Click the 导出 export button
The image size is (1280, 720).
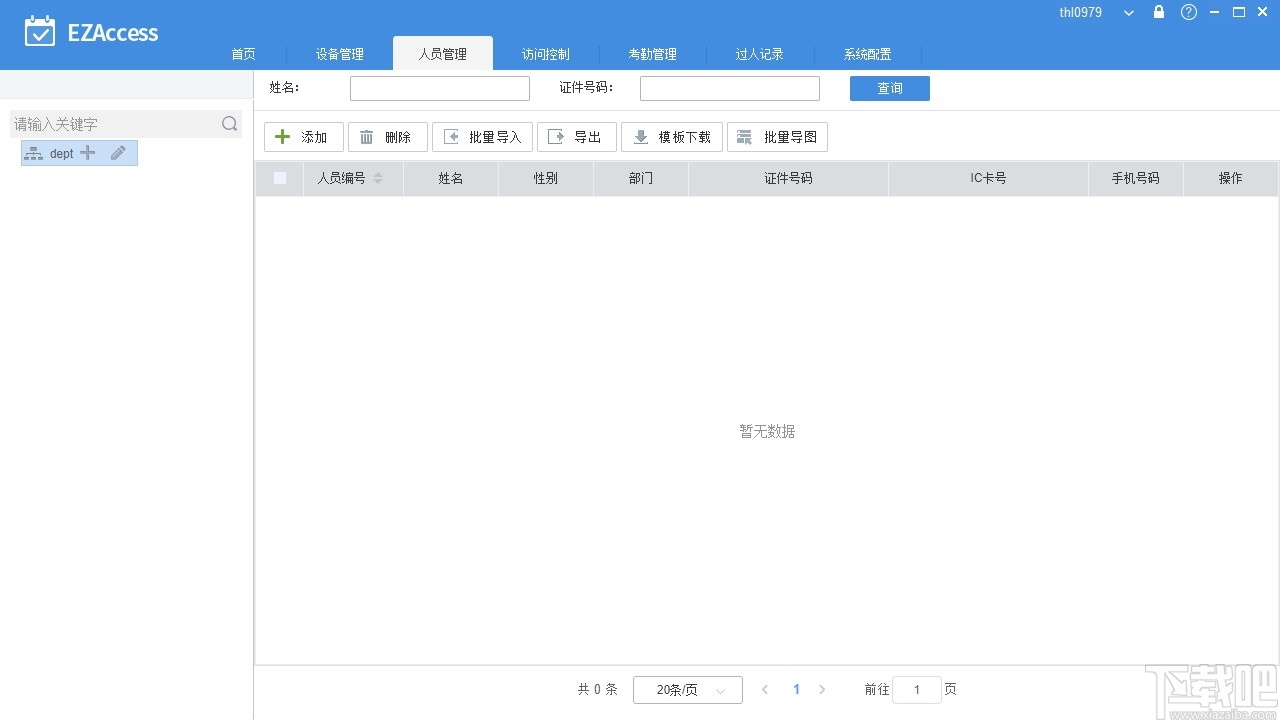pos(576,137)
